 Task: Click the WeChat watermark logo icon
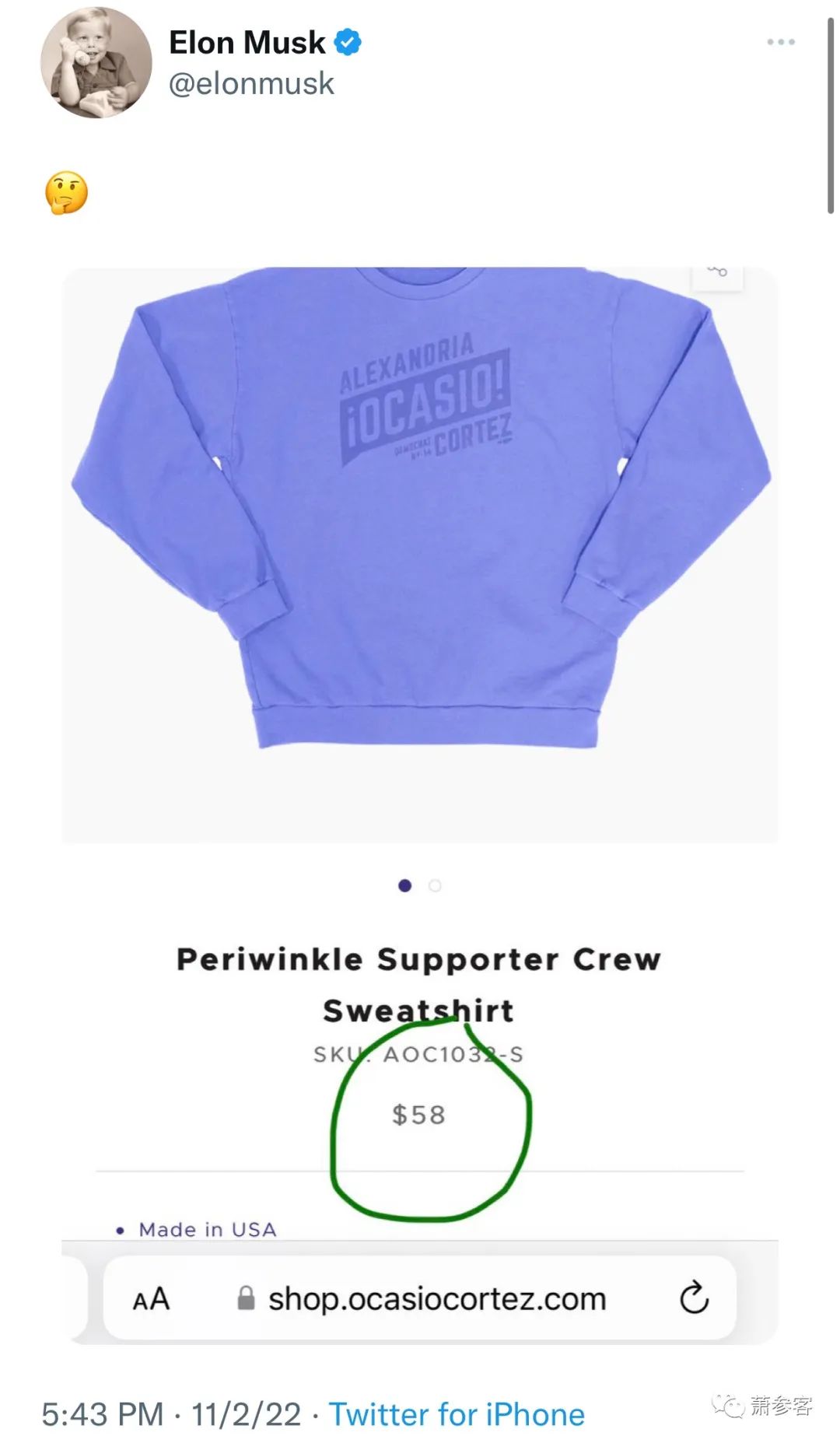click(727, 1405)
